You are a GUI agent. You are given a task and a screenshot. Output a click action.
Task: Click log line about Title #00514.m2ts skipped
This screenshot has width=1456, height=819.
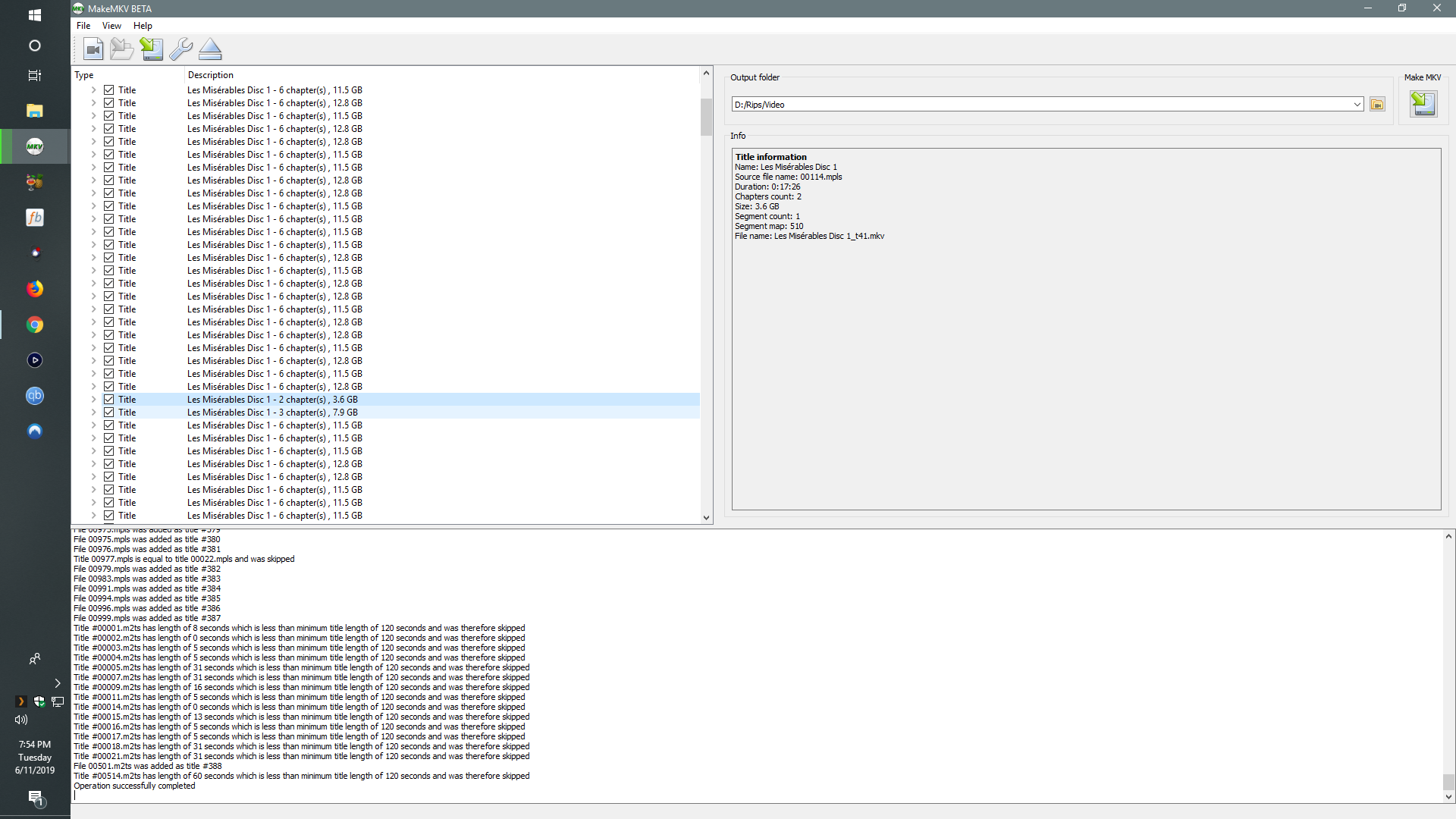coord(302,776)
